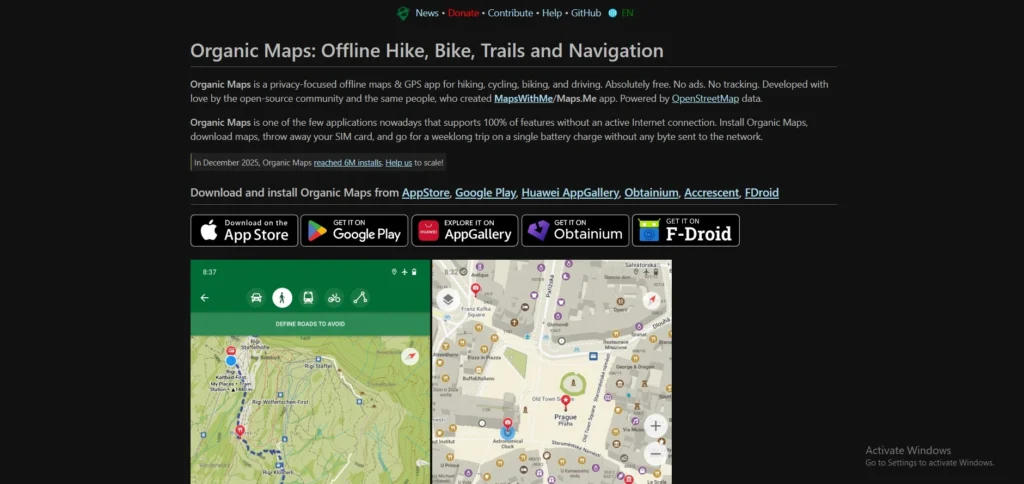Click the blue location dot on hiking map
Image resolution: width=1024 pixels, height=484 pixels.
click(x=231, y=361)
